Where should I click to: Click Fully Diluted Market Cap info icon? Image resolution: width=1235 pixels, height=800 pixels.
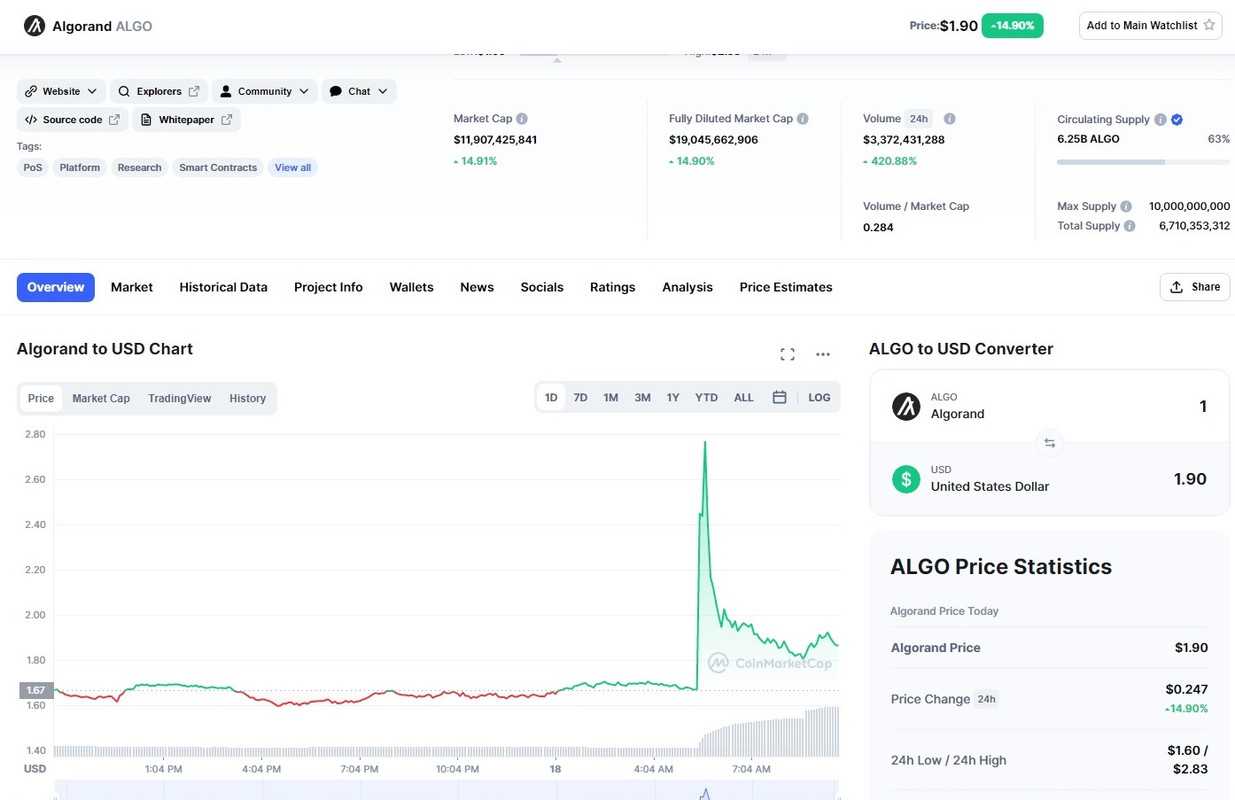point(803,119)
